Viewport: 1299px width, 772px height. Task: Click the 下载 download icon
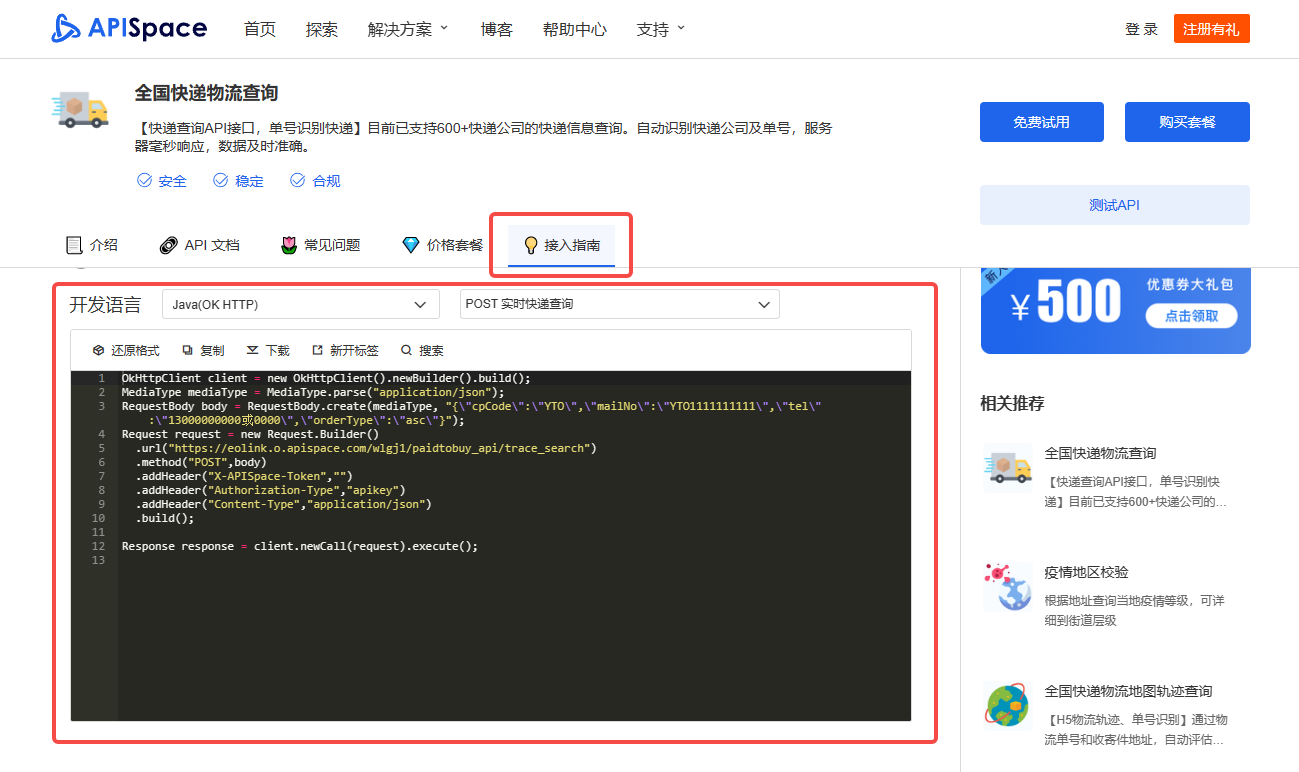(252, 351)
